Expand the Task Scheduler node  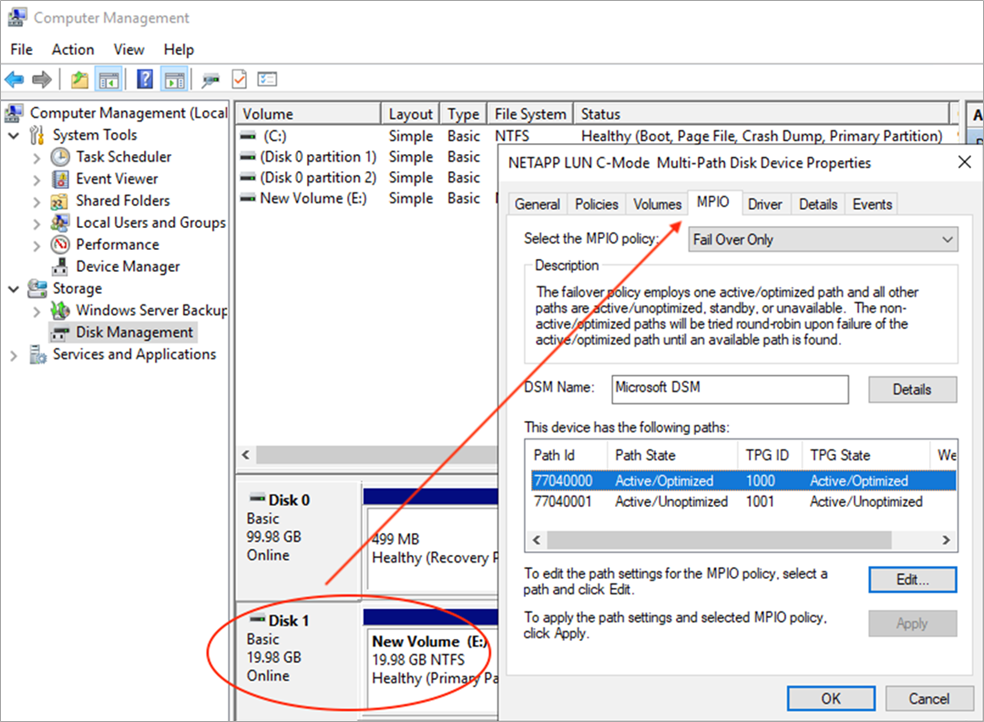(x=37, y=158)
